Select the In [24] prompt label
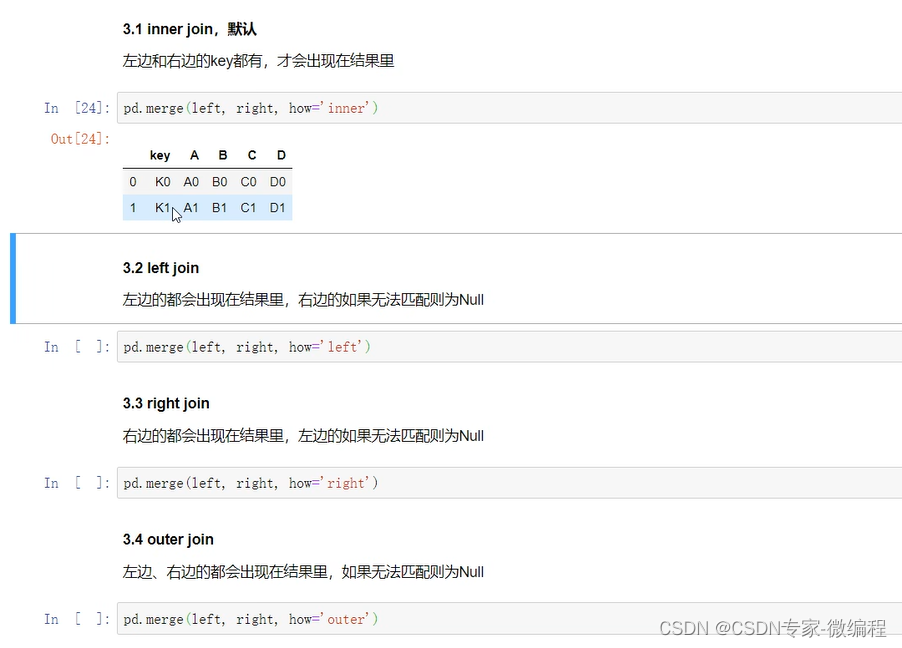Image resolution: width=902 pixels, height=648 pixels. tap(77, 108)
